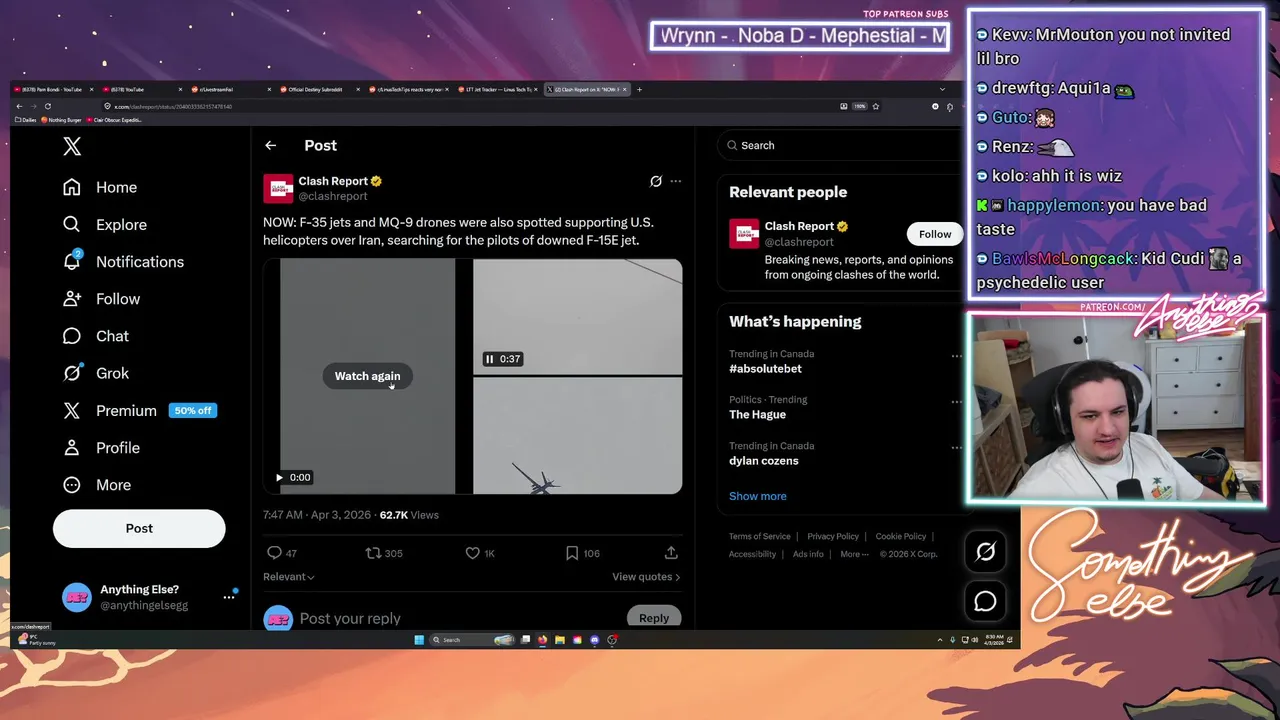Screen dimensions: 1280x720
Task: Open Windows Start button in taskbar
Action: [419, 640]
